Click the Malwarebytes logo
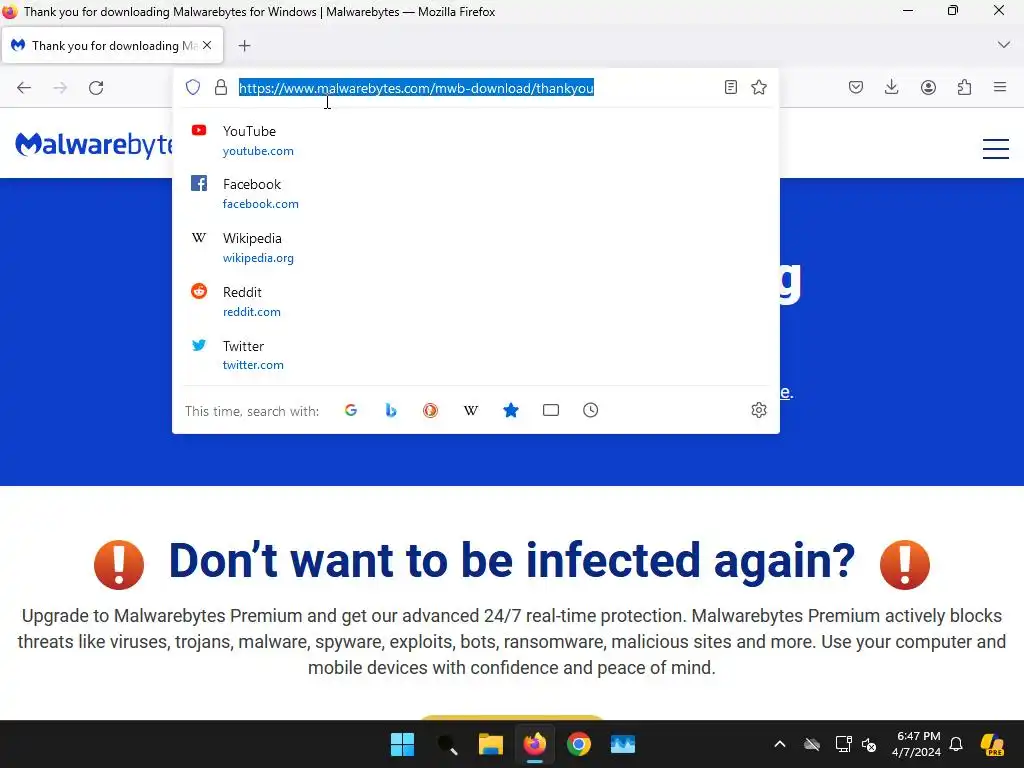The width and height of the screenshot is (1024, 768). point(93,145)
